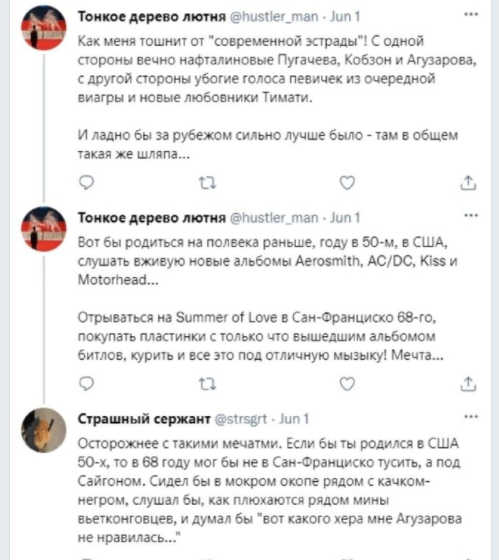
Task: Open more options for the first tweet
Action: pyautogui.click(x=471, y=14)
